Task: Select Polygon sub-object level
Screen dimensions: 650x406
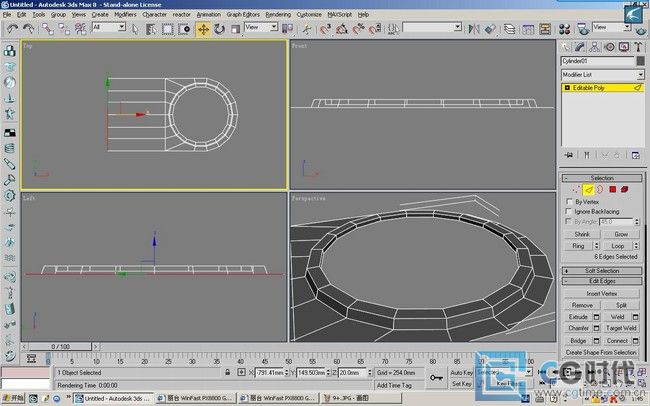Action: click(612, 190)
